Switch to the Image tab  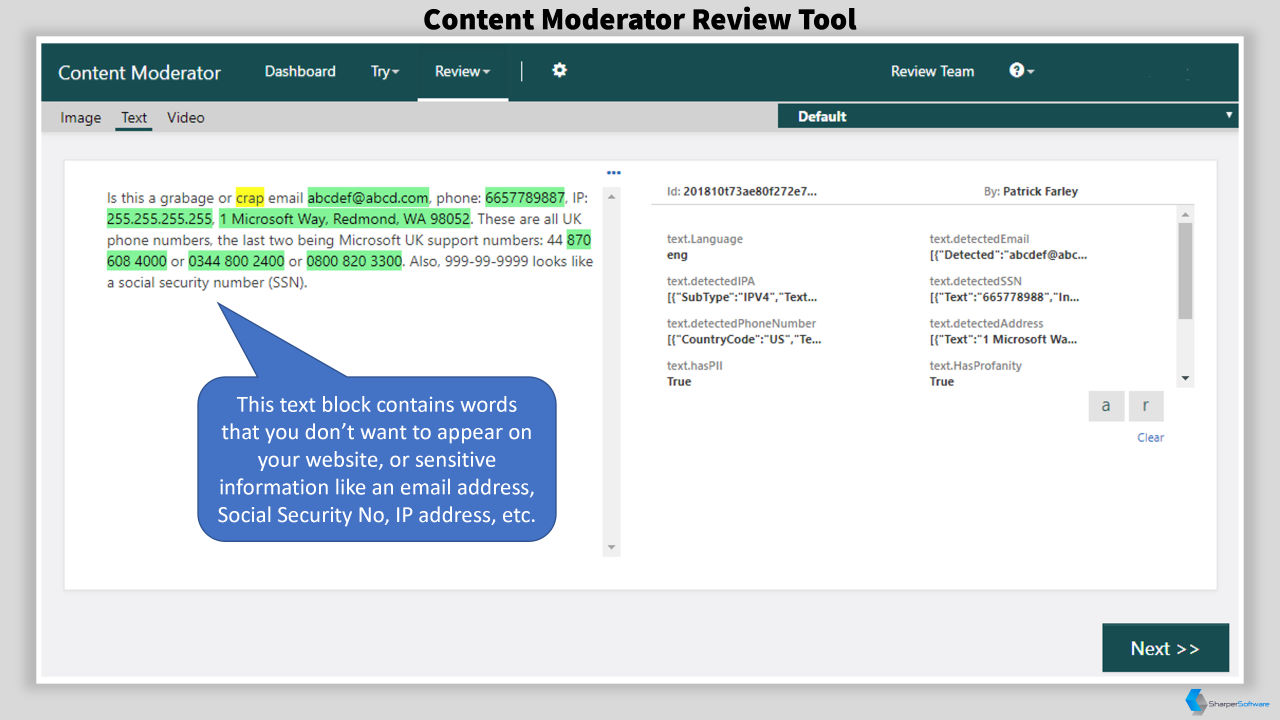80,118
